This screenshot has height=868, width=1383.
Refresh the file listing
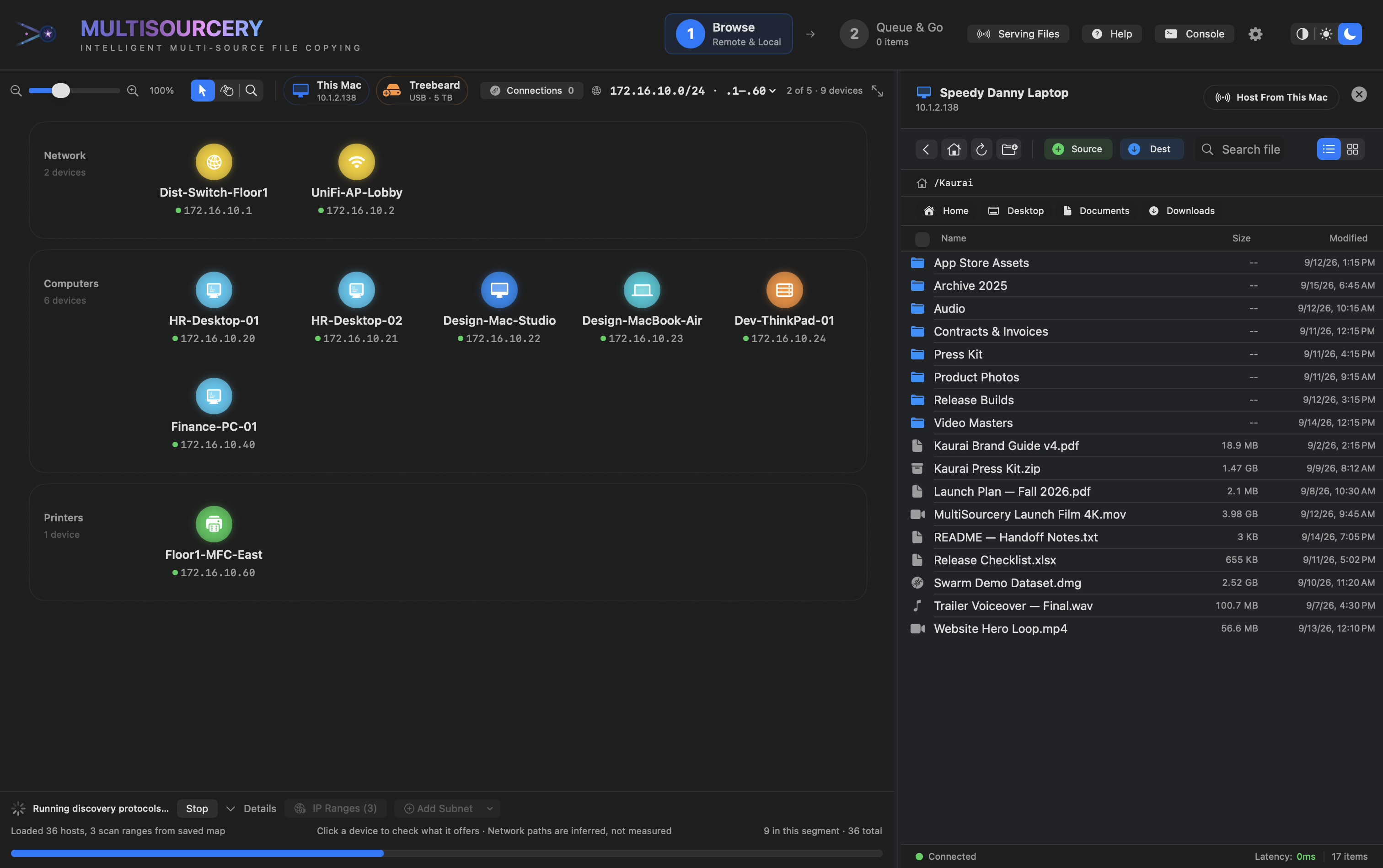(x=981, y=149)
